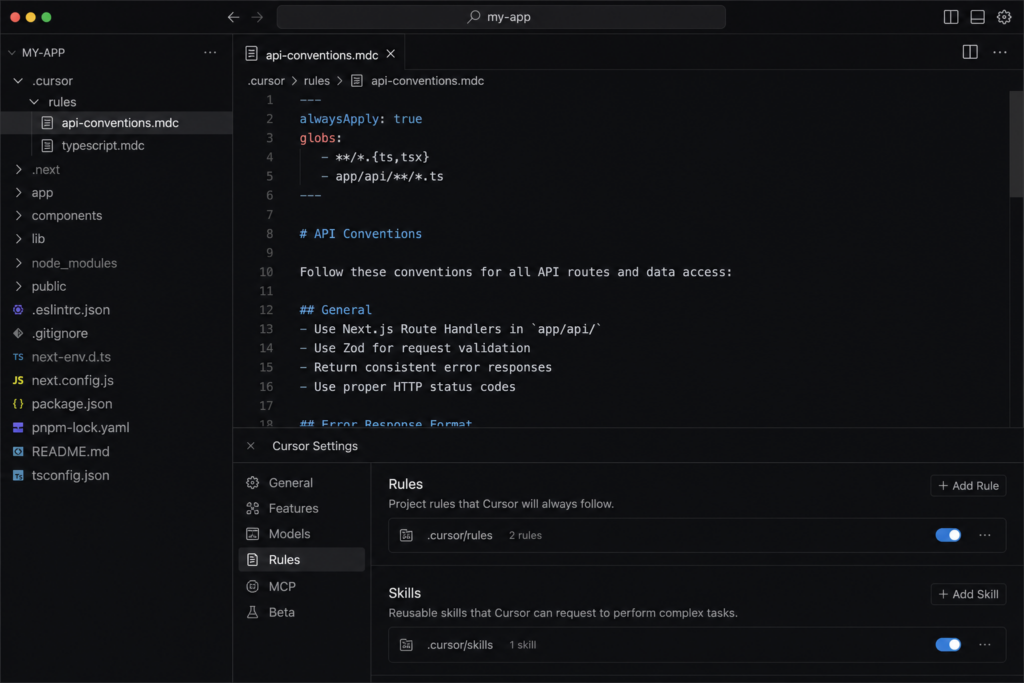The image size is (1024, 683).
Task: Disable the .cursor/rules toggle
Action: point(948,535)
